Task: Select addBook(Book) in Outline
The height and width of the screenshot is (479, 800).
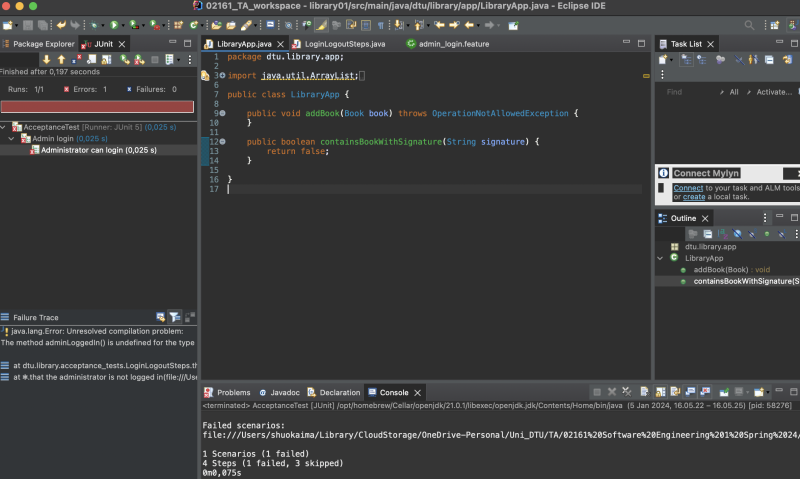Action: pos(731,269)
